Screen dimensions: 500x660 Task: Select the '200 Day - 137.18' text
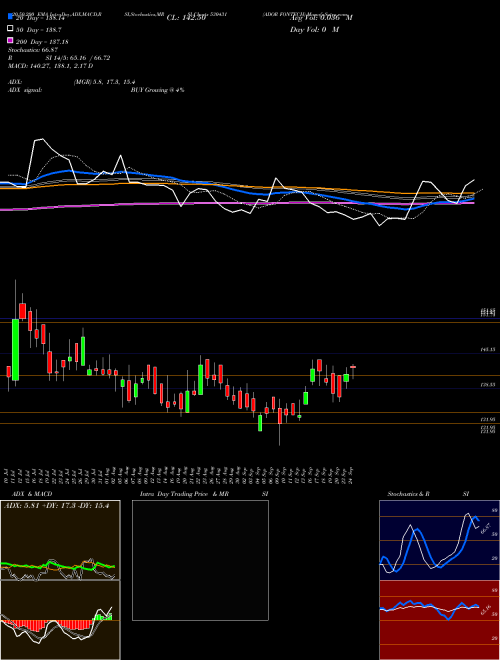(x=42, y=42)
